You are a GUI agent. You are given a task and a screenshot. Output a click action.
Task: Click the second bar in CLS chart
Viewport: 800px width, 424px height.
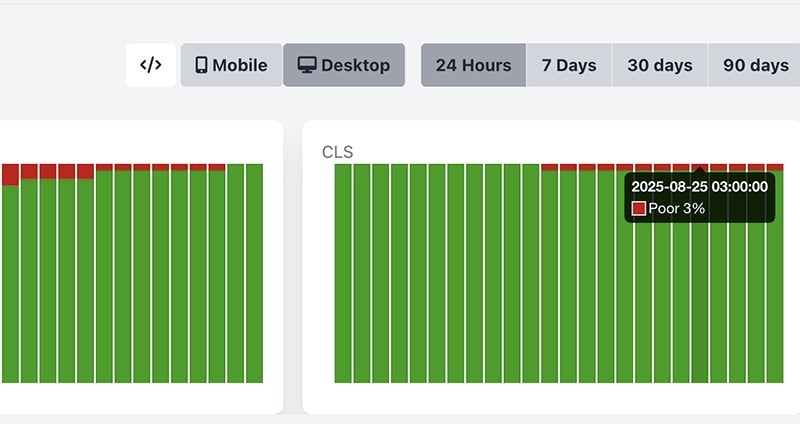click(x=362, y=273)
